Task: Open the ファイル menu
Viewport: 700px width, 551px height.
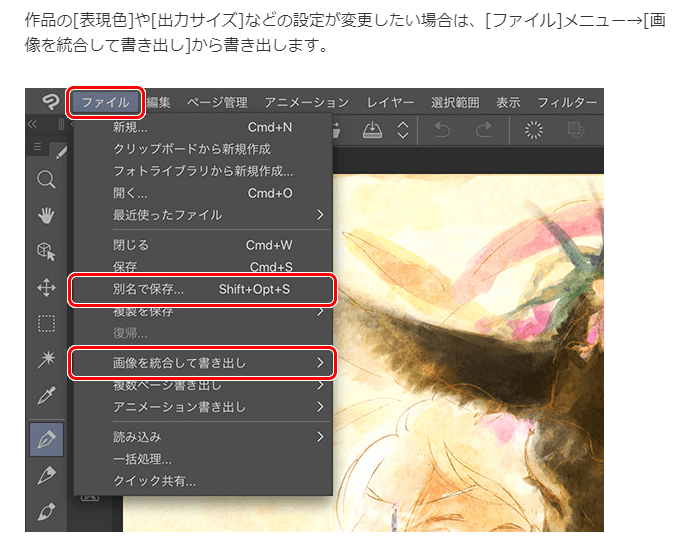Action: 106,102
